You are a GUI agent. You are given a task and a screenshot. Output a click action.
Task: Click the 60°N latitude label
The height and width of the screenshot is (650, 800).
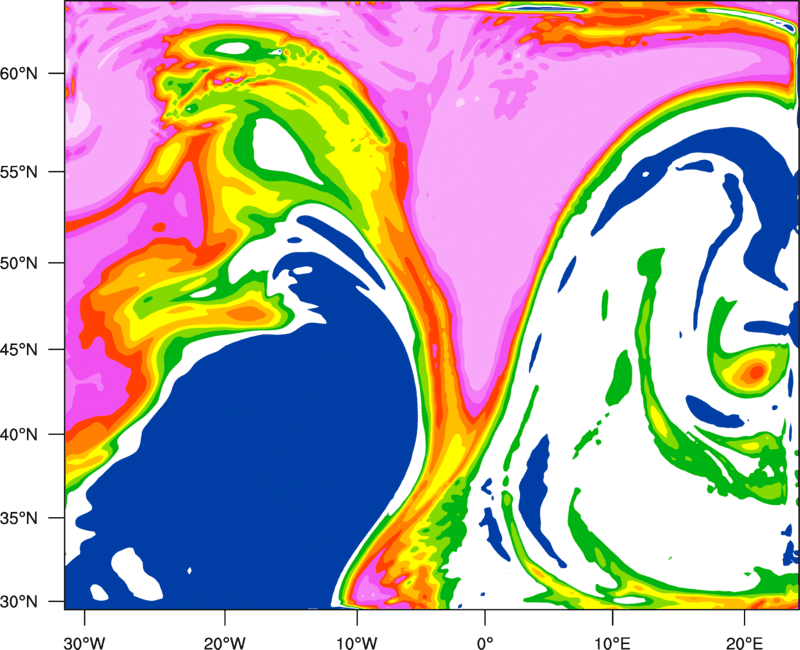pyautogui.click(x=19, y=73)
